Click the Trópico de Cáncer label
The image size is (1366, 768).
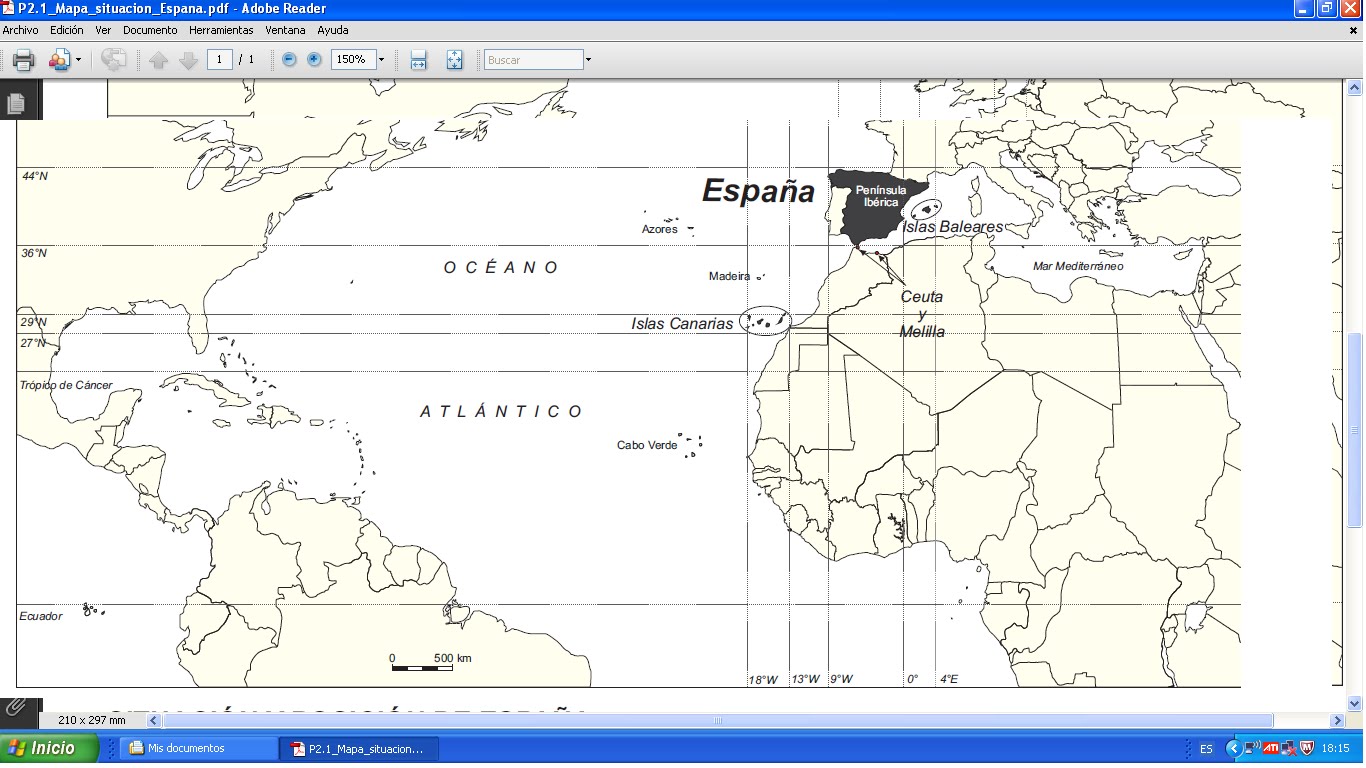(66, 385)
